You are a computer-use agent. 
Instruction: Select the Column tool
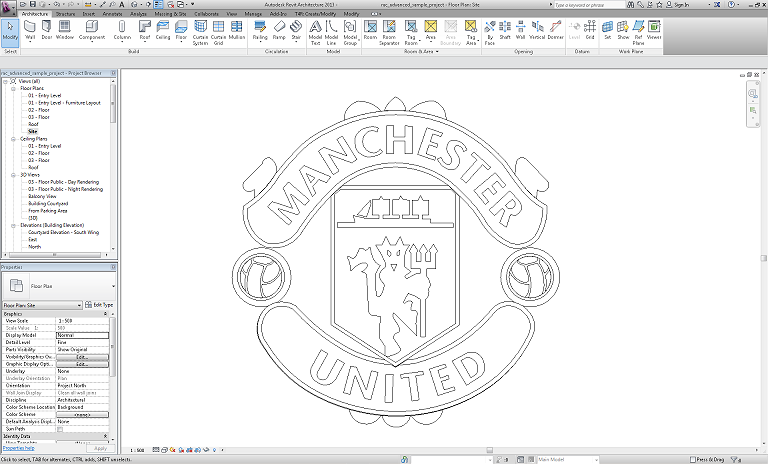(122, 31)
